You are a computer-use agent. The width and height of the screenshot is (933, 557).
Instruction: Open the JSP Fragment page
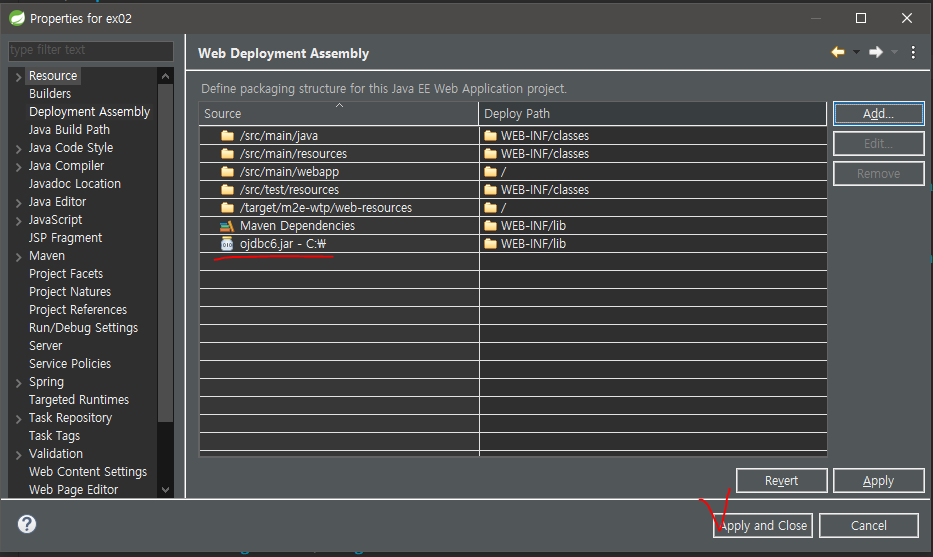point(65,237)
